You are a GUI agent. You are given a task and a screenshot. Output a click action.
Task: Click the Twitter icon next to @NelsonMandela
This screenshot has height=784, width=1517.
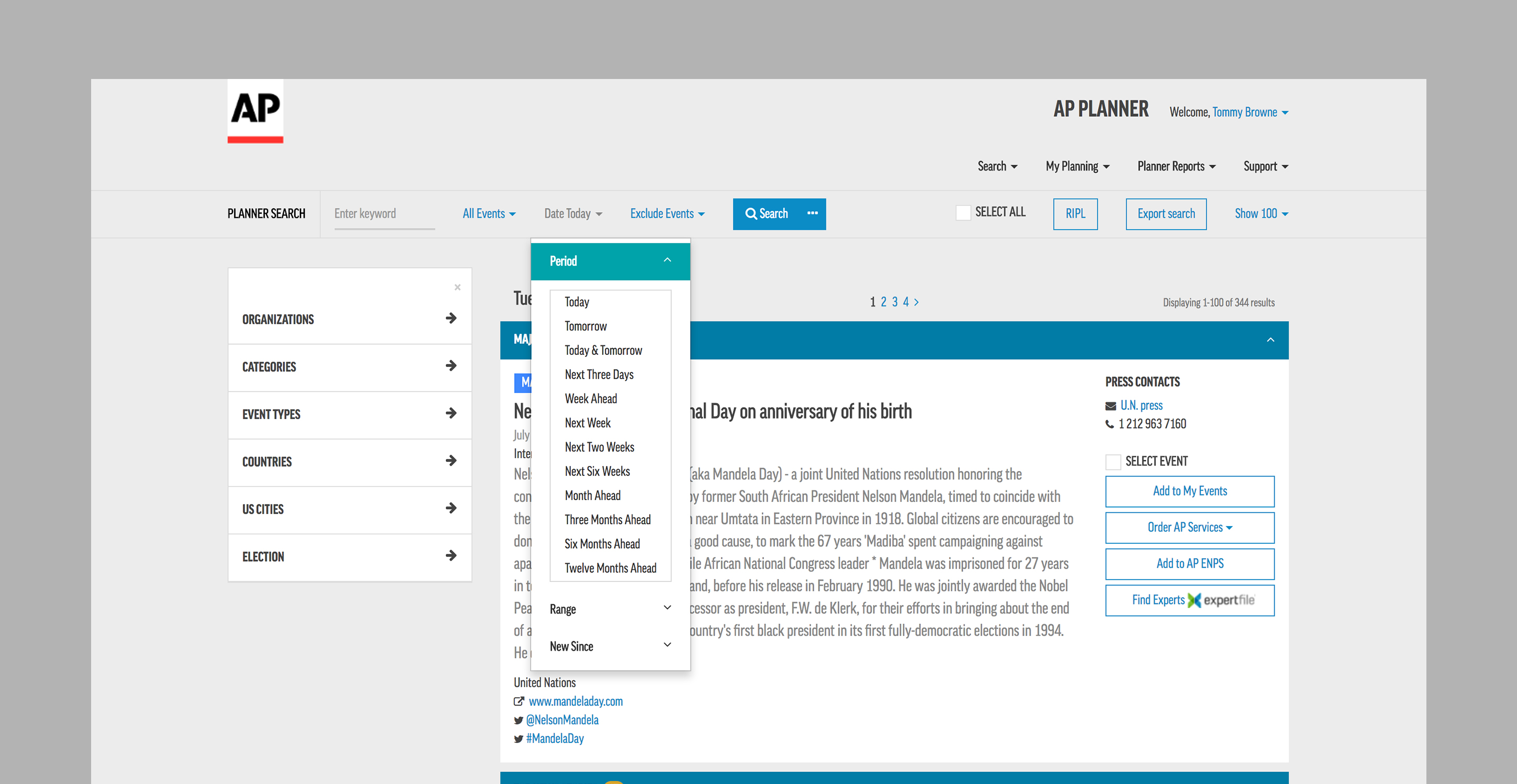point(518,720)
